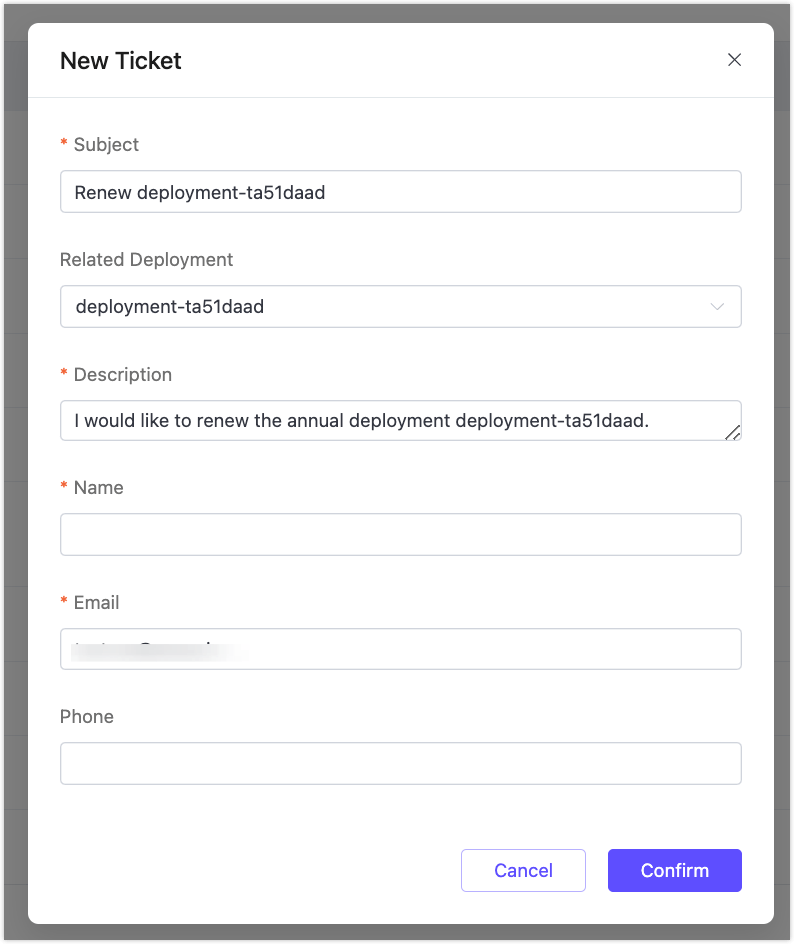Focus the Description text area
Image resolution: width=794 pixels, height=944 pixels.
point(400,420)
